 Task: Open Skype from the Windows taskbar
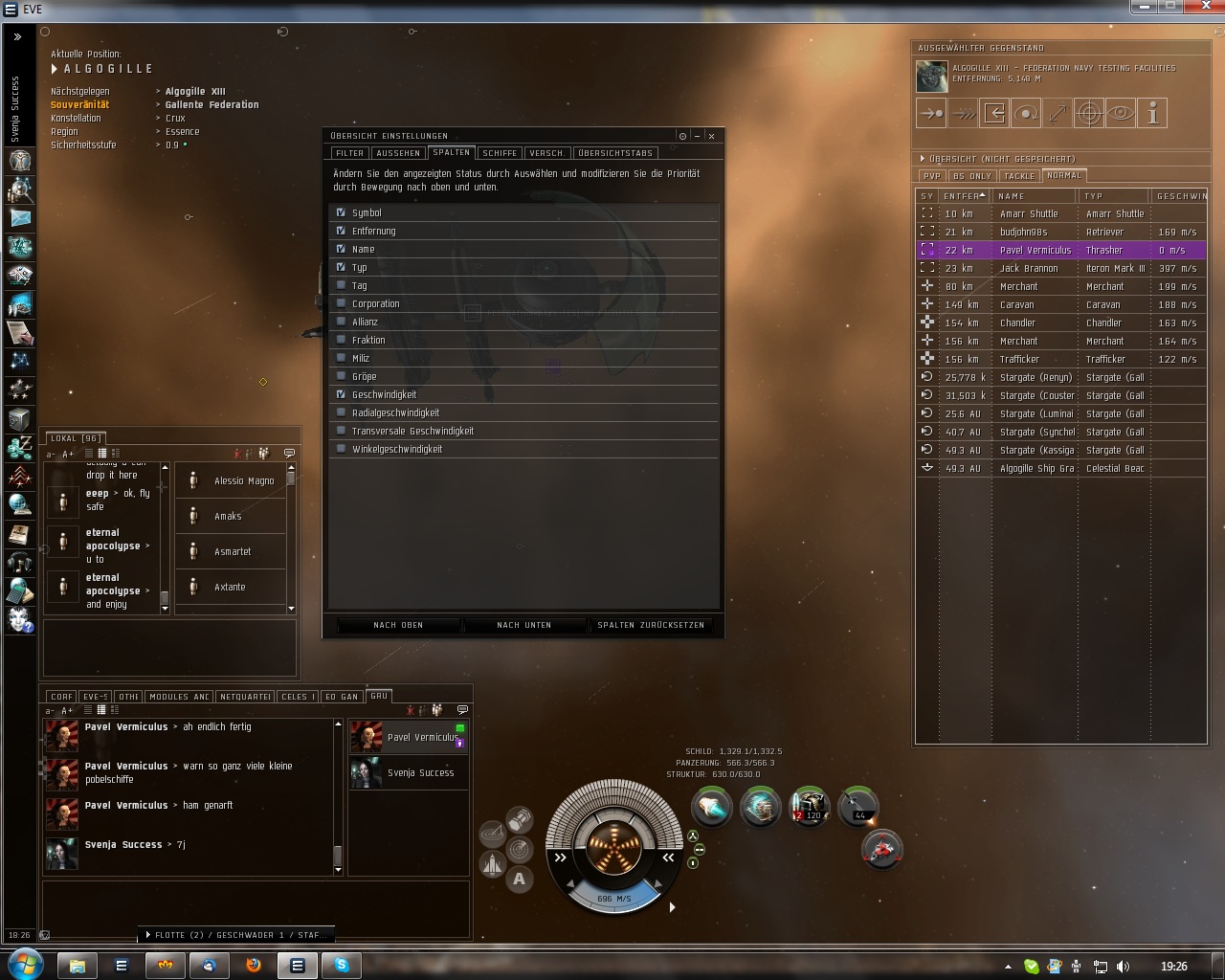coord(342,966)
